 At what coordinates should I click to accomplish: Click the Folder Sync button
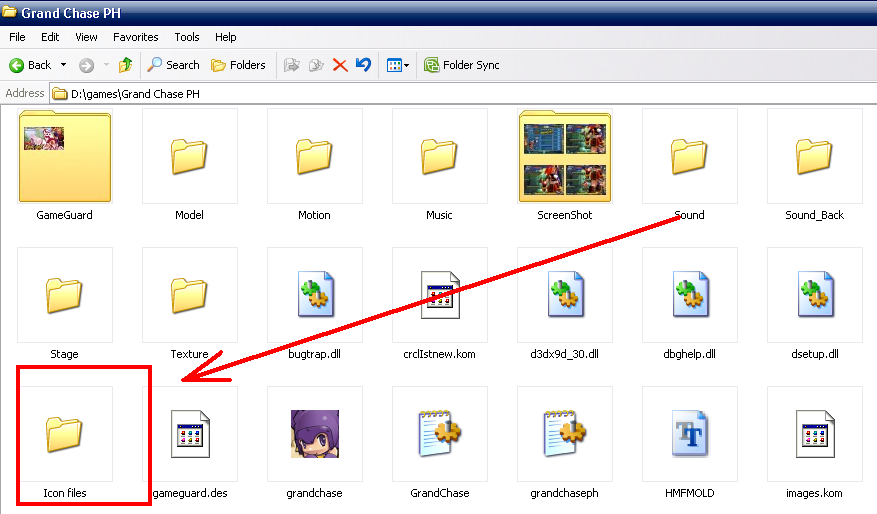pyautogui.click(x=461, y=65)
